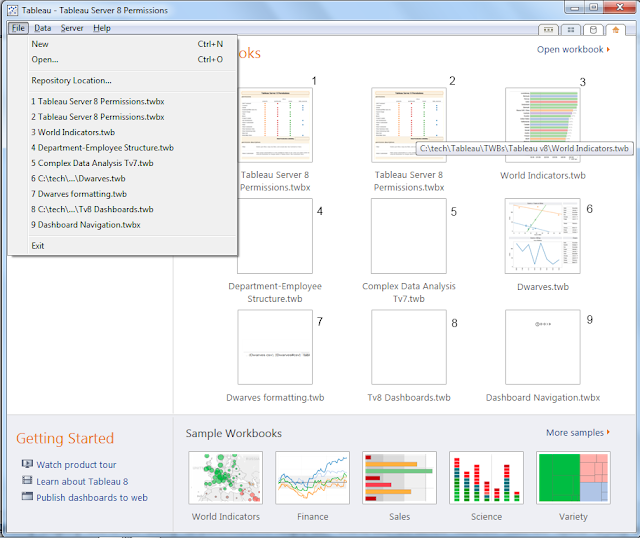Open the Dashboard Navigation.twbx thumbnail
Viewport: 640px width, 538px height.
tap(542, 347)
